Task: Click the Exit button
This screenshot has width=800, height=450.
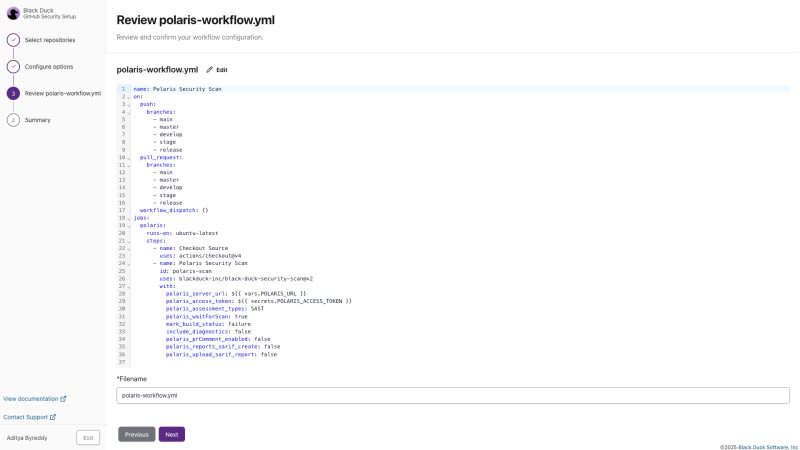Action: [88, 437]
